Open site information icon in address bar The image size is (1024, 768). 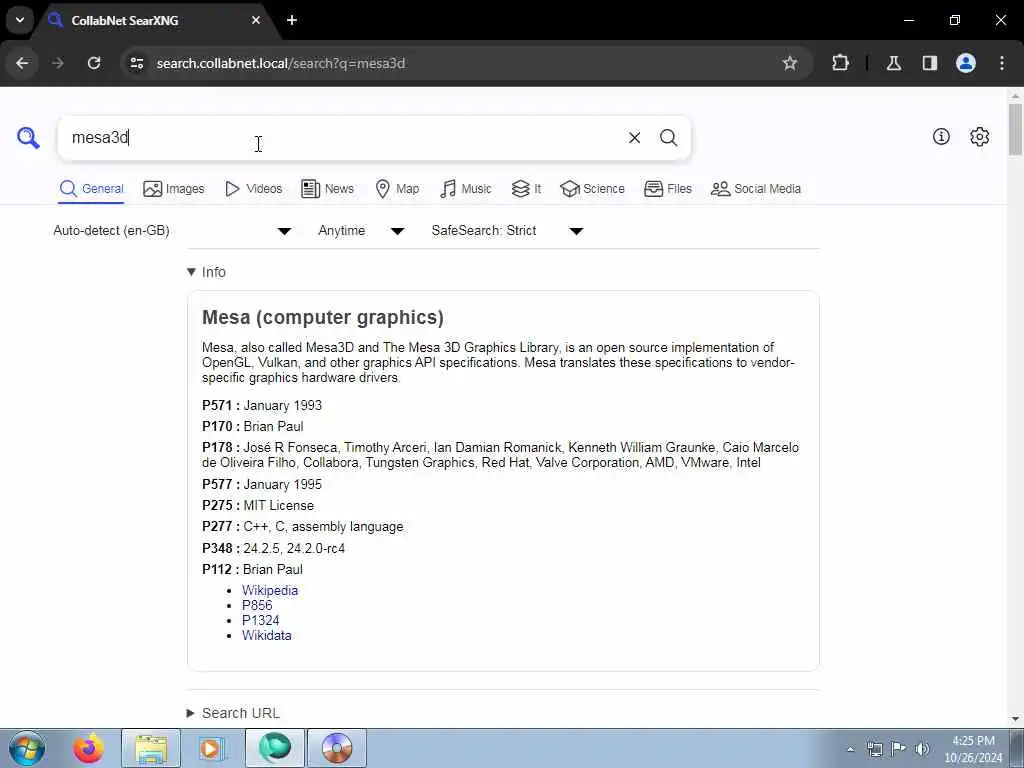[136, 63]
